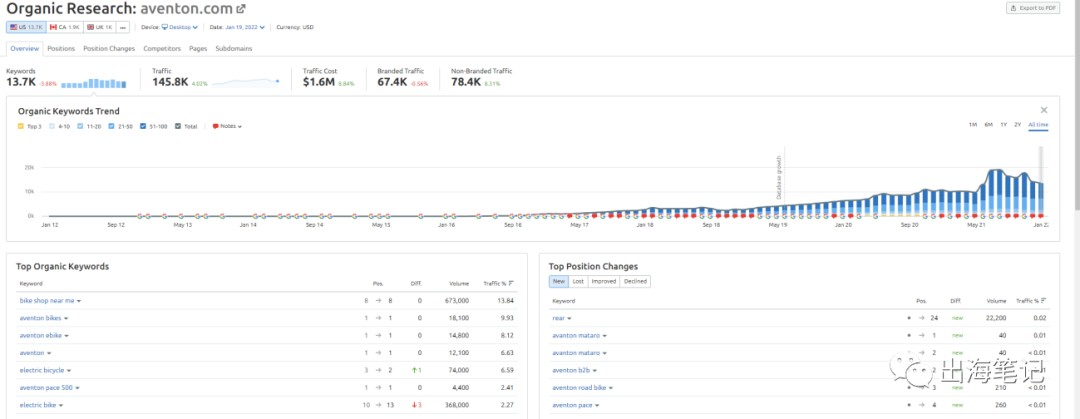Open the Subdomains tab

coord(233,49)
